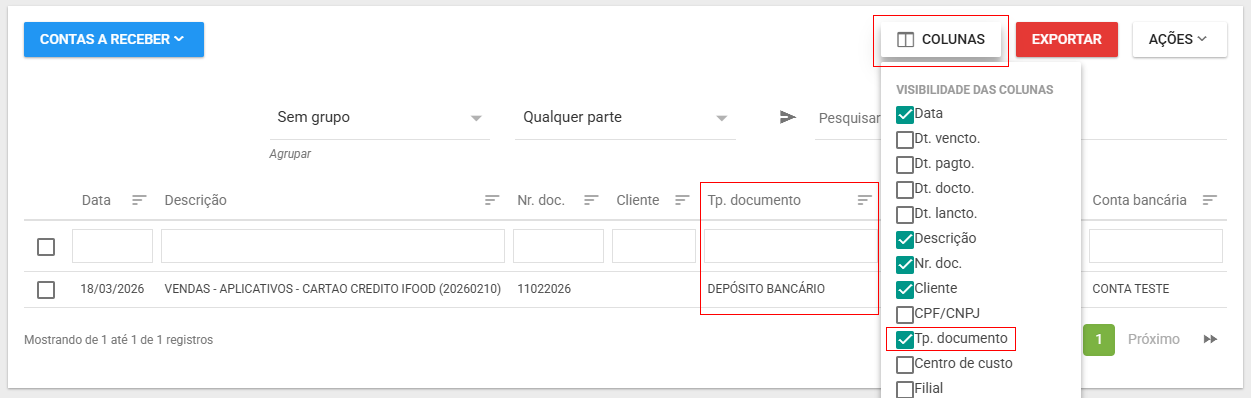This screenshot has width=1251, height=398.
Task: Click the Colunas button
Action: click(941, 40)
